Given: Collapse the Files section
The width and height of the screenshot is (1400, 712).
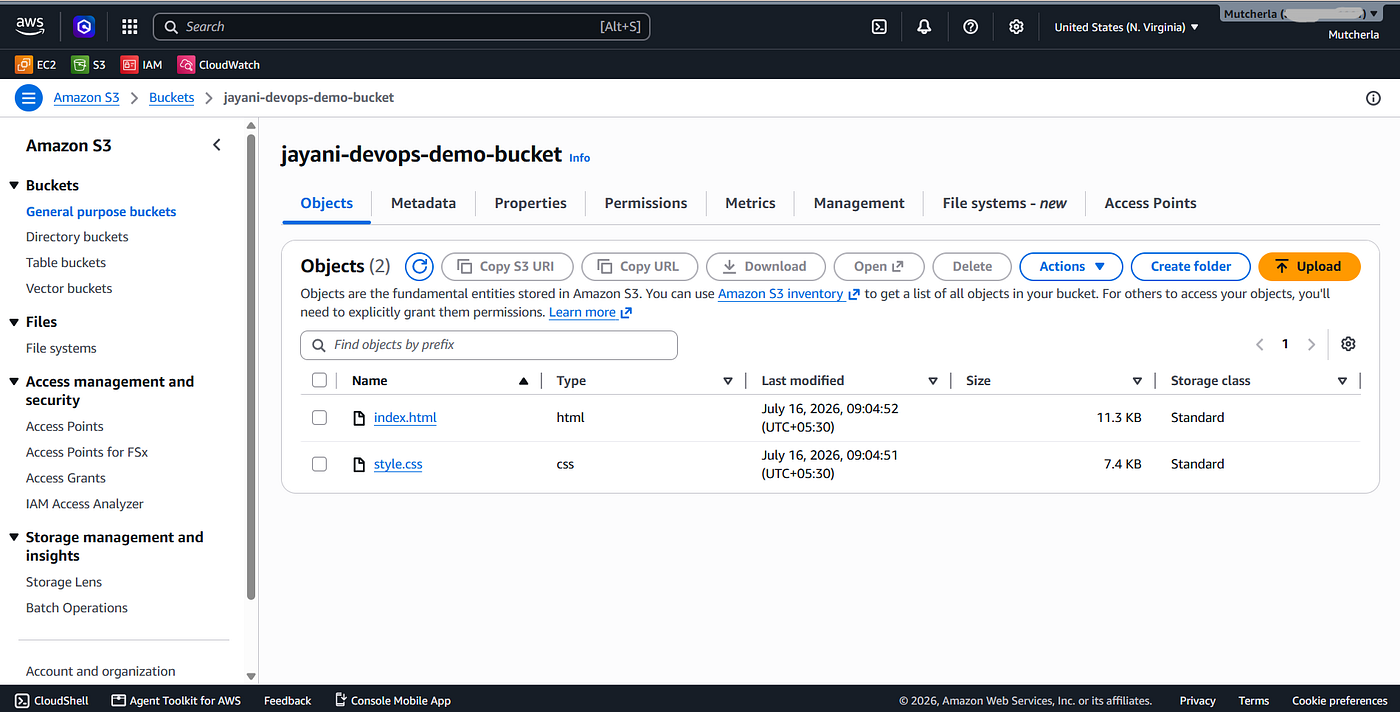Looking at the screenshot, I should [14, 322].
